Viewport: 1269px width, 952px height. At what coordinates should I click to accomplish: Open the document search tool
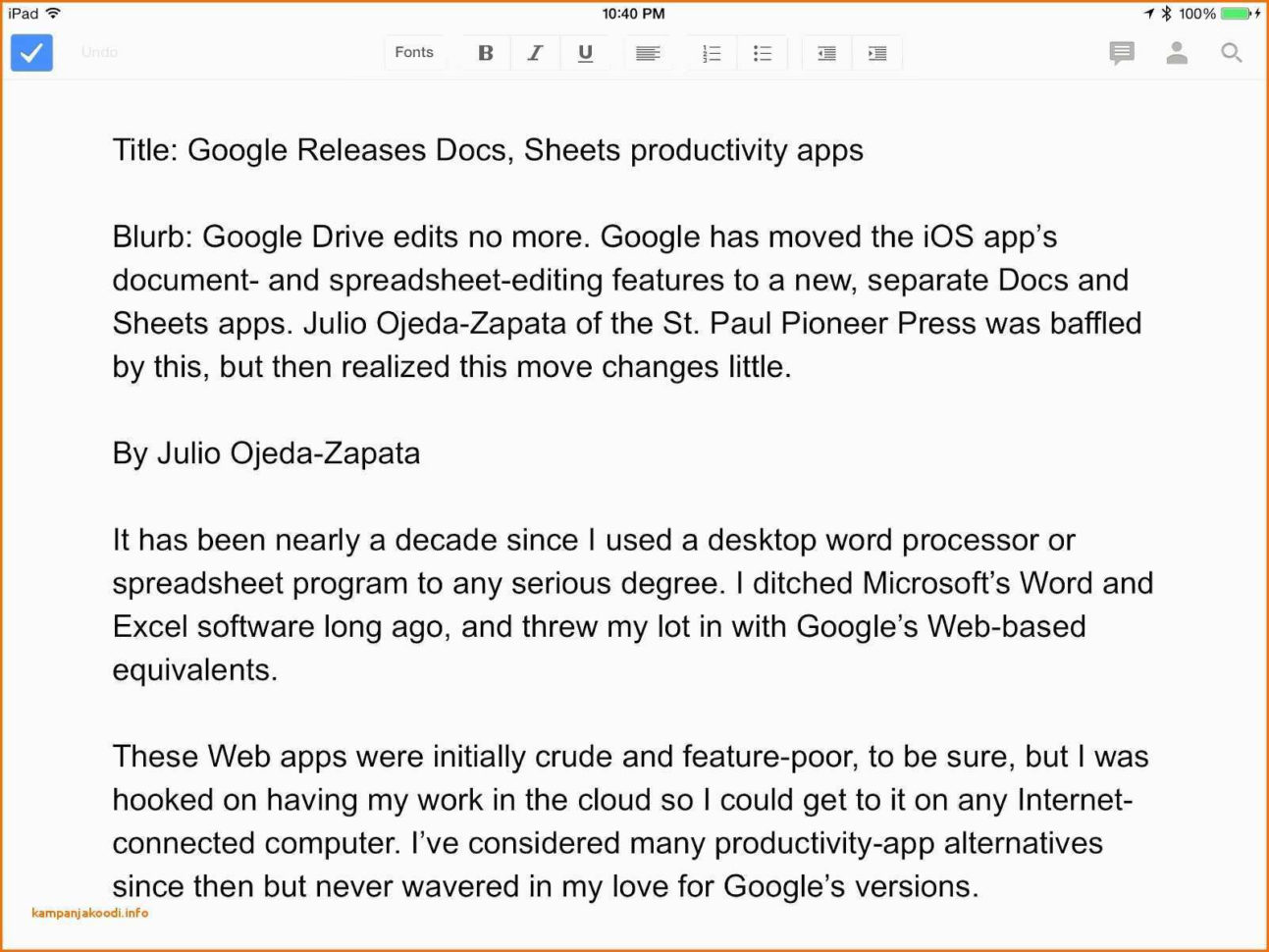pos(1232,53)
